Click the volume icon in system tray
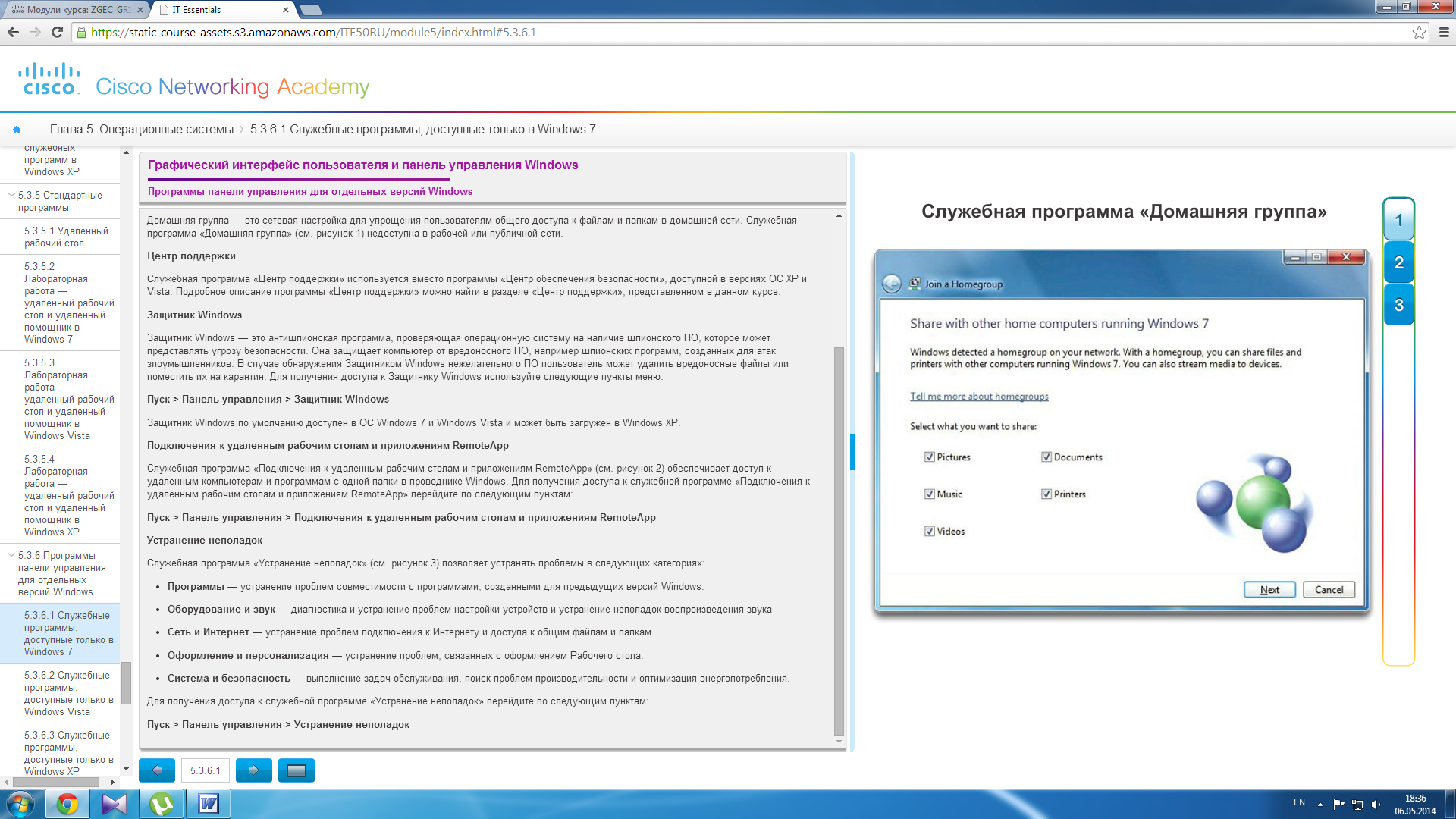The height and width of the screenshot is (819, 1456). (x=1376, y=805)
